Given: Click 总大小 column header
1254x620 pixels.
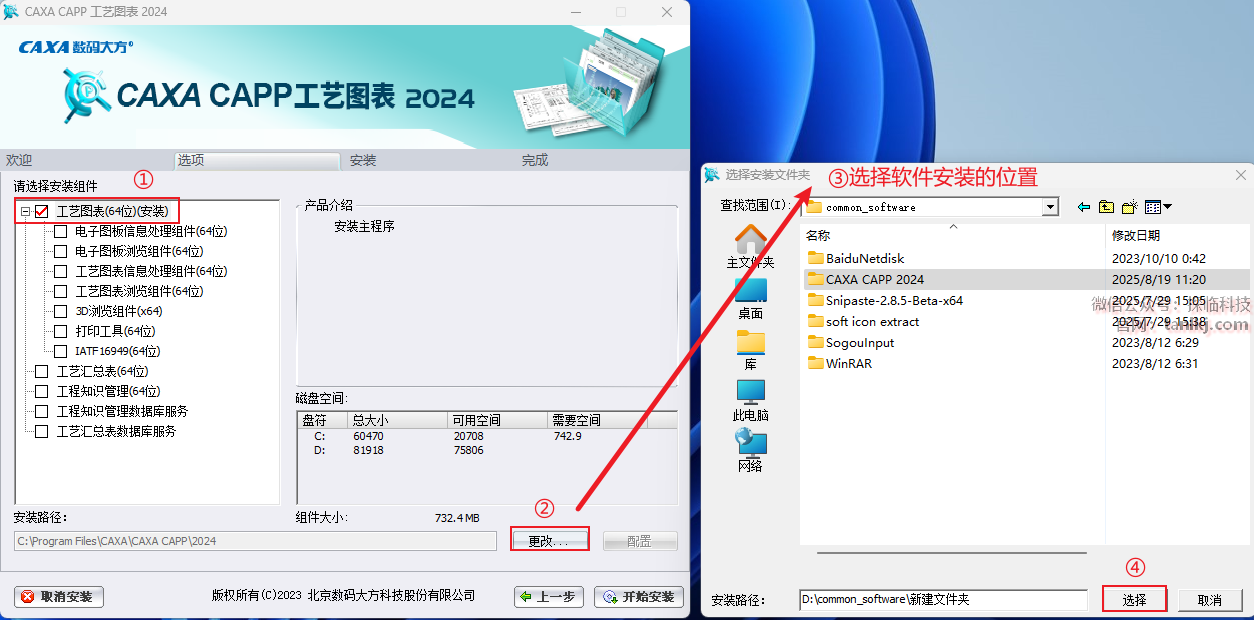Looking at the screenshot, I should (396, 420).
